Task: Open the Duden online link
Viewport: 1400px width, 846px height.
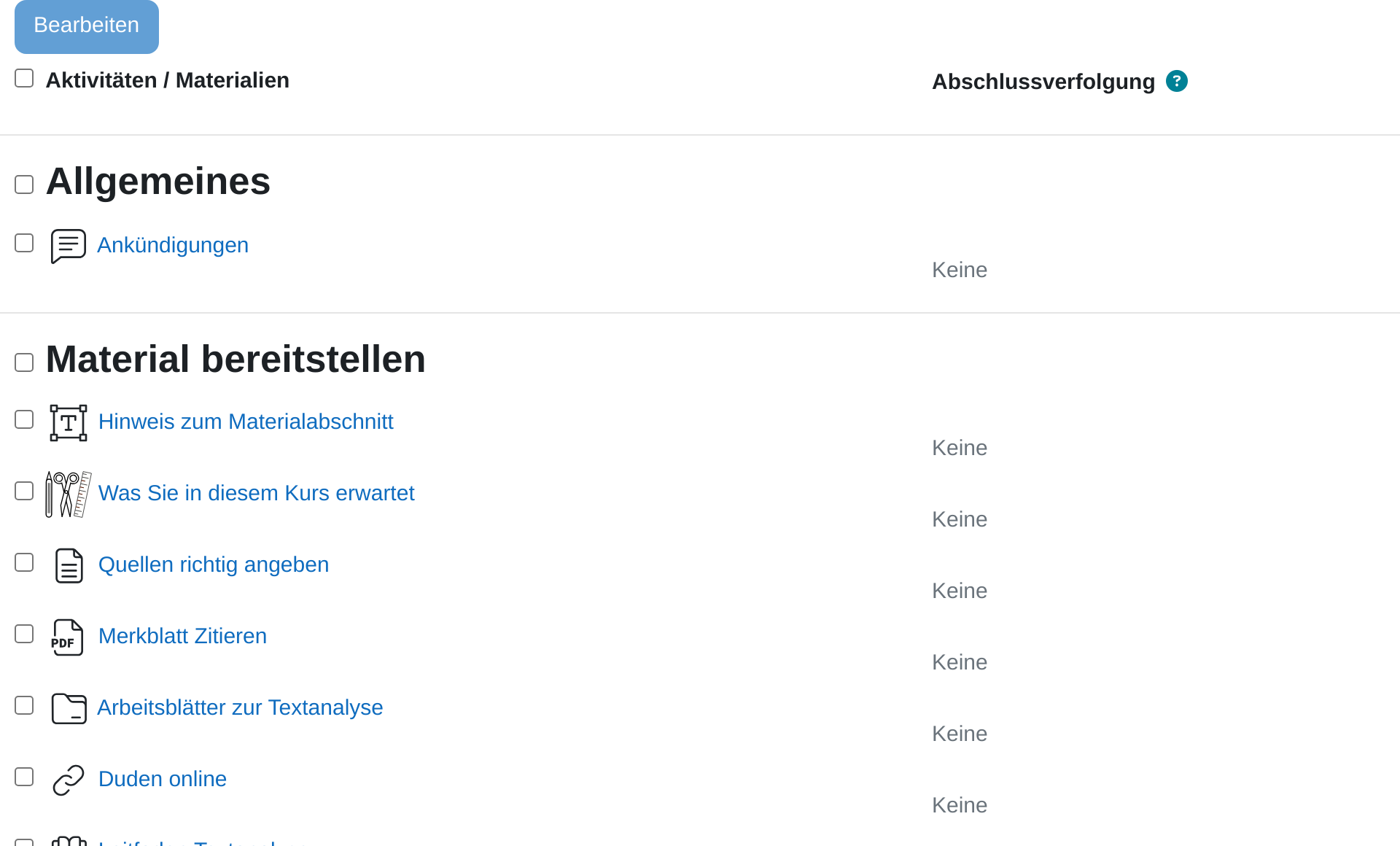Action: (162, 779)
